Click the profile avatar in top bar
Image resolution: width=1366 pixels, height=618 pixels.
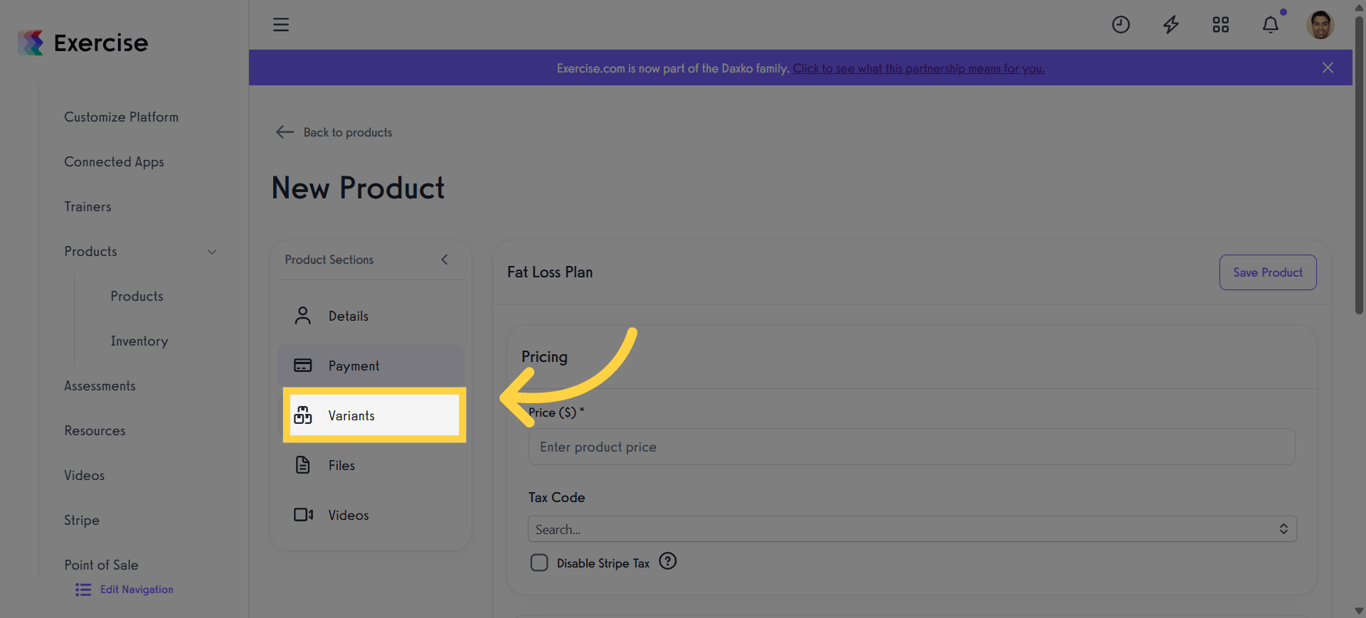point(1320,24)
